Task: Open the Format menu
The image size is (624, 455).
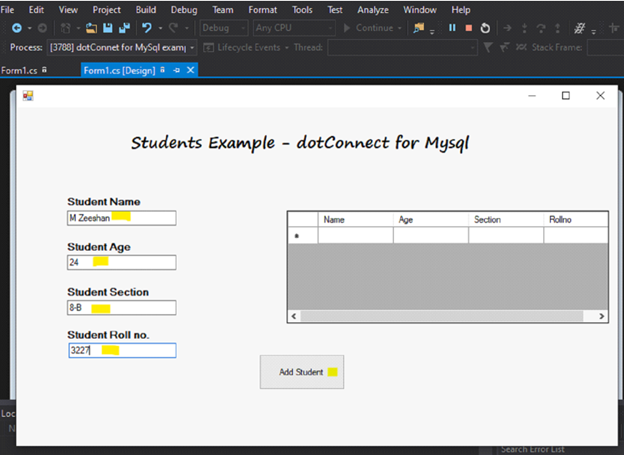Action: [x=263, y=10]
